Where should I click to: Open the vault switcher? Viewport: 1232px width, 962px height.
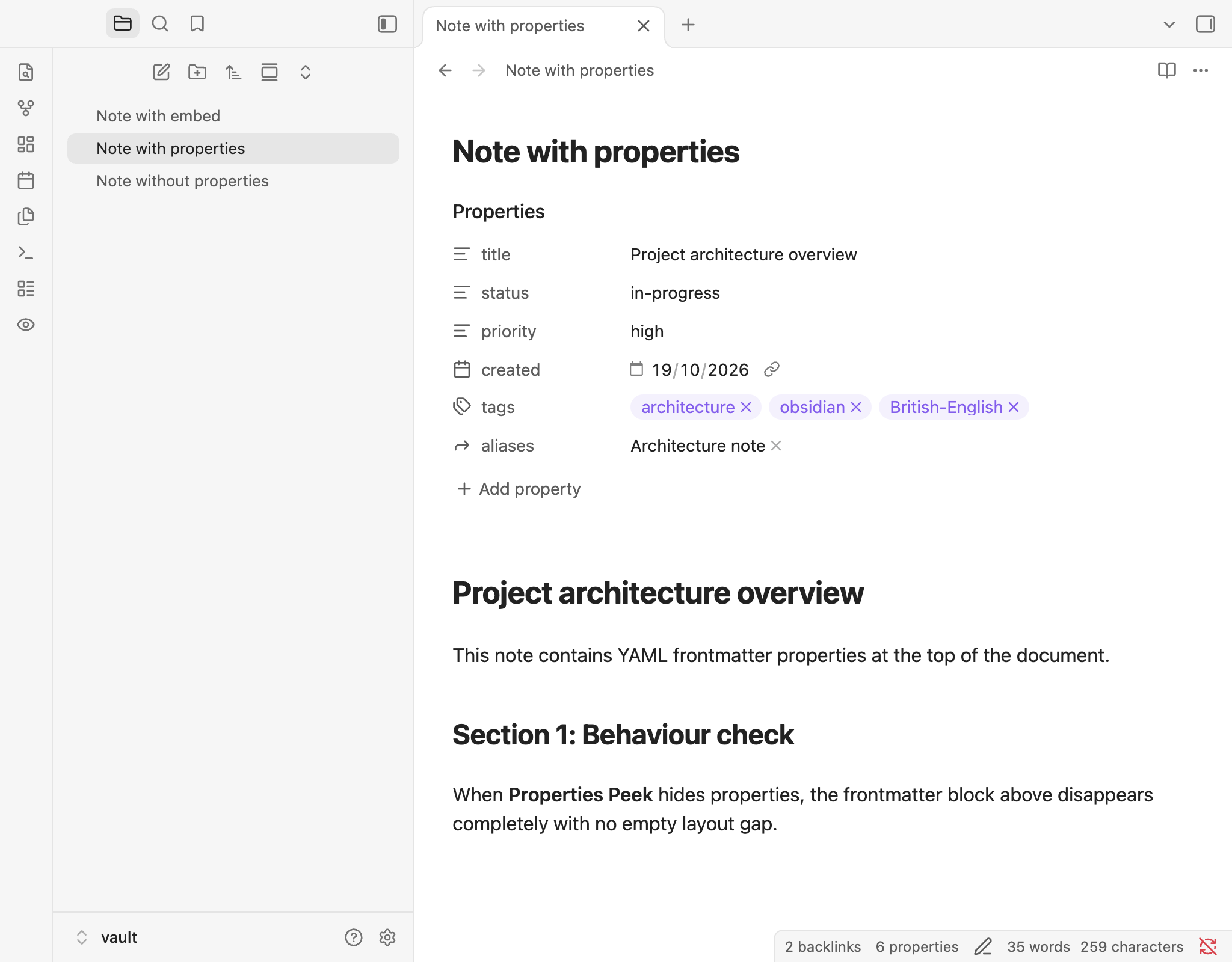[107, 937]
